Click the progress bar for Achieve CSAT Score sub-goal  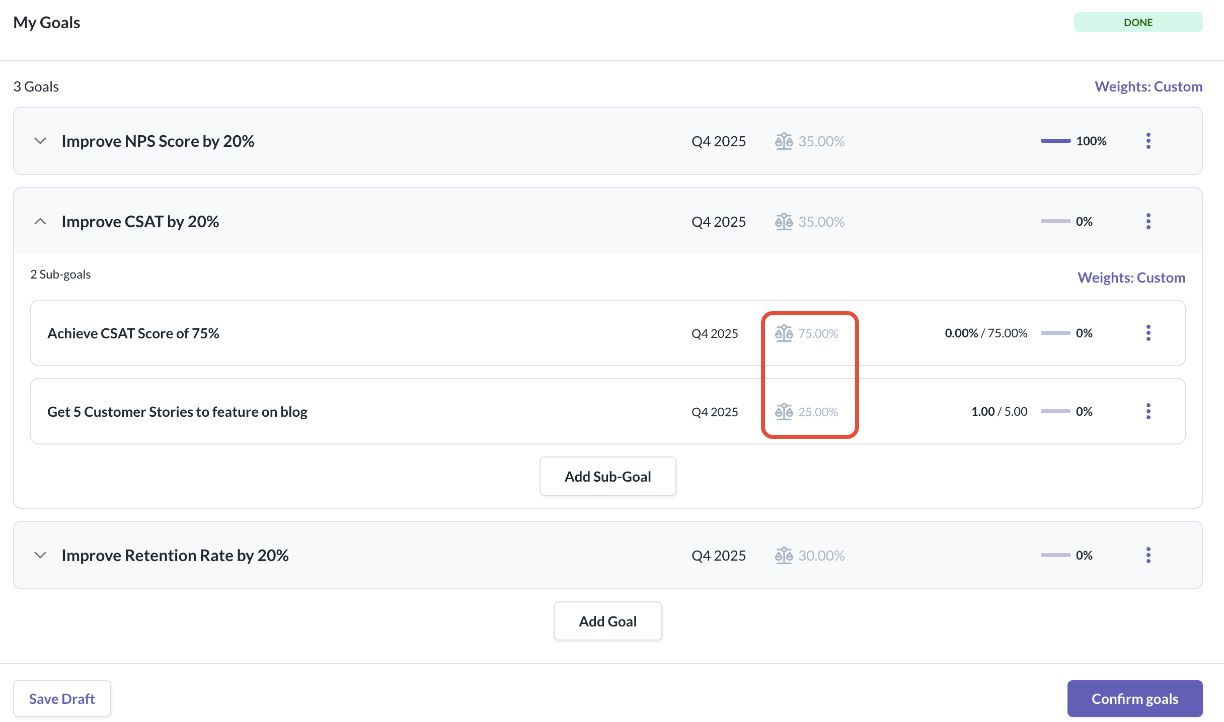(1056, 333)
